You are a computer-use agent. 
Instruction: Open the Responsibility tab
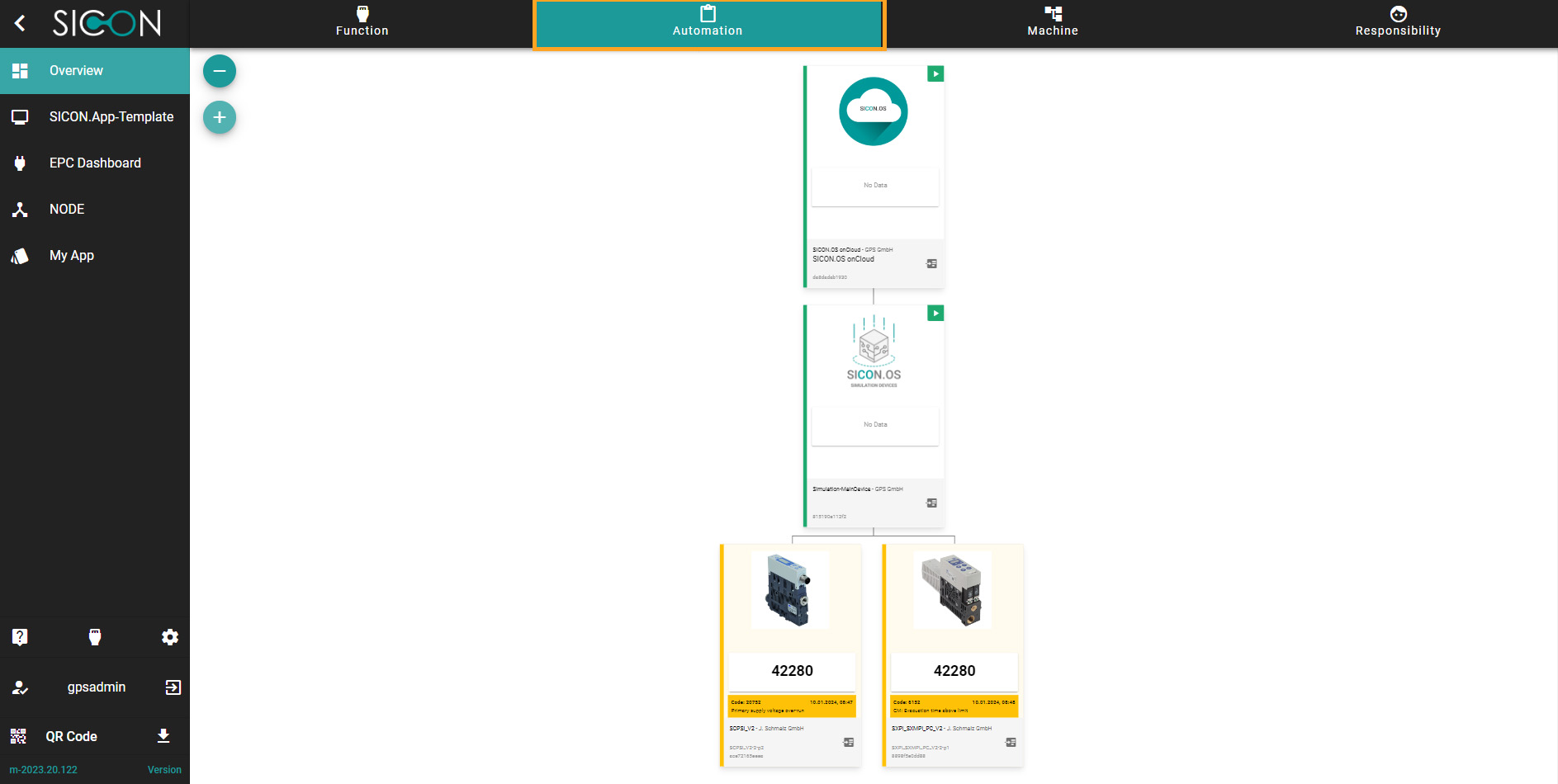tap(1398, 23)
